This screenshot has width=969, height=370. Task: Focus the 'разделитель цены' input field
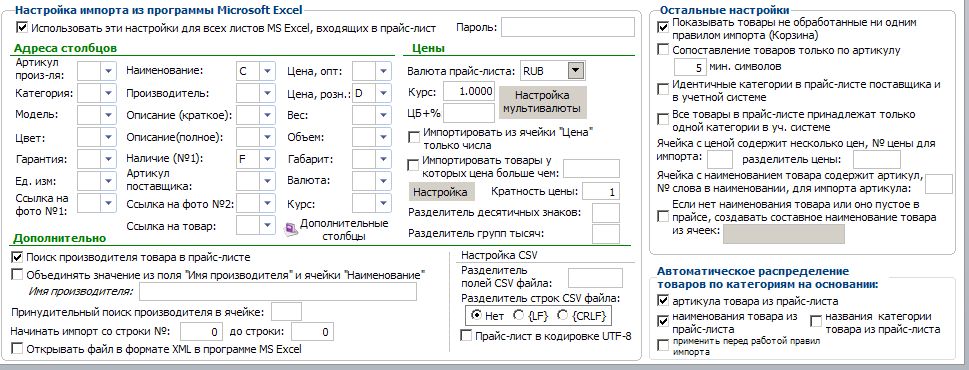click(876, 159)
